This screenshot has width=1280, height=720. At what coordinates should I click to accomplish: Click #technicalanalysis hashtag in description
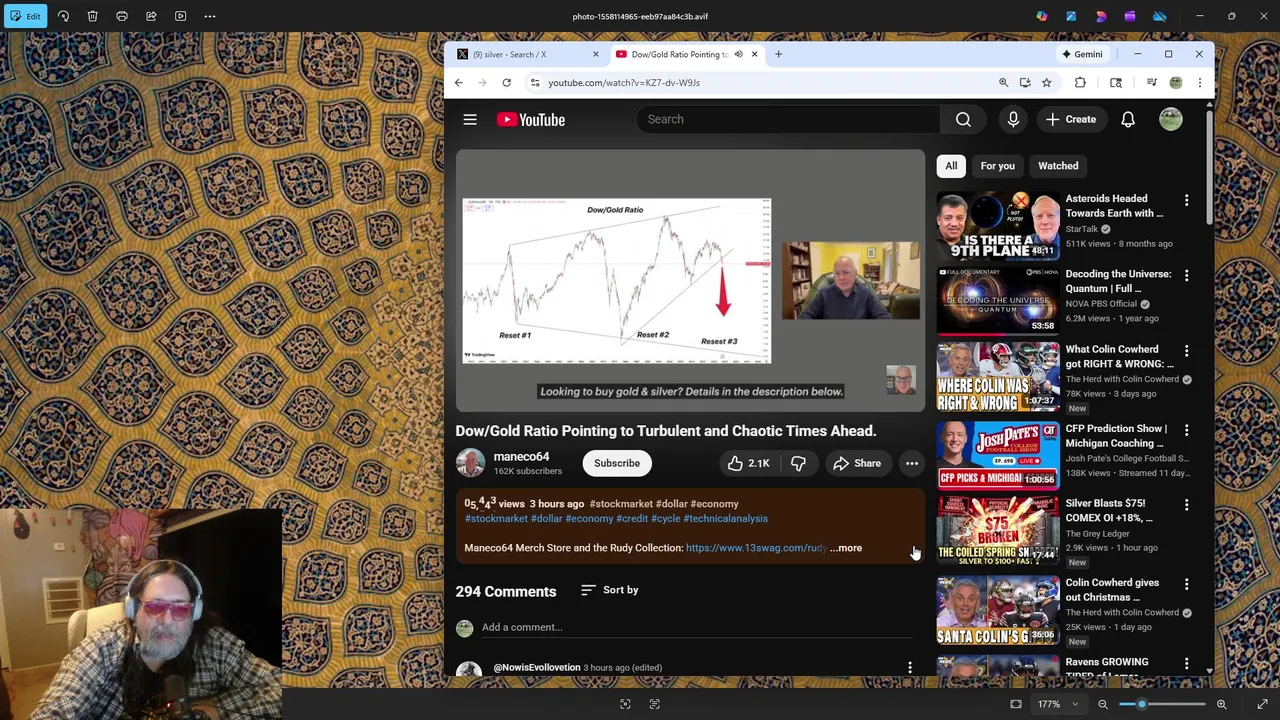tap(725, 519)
